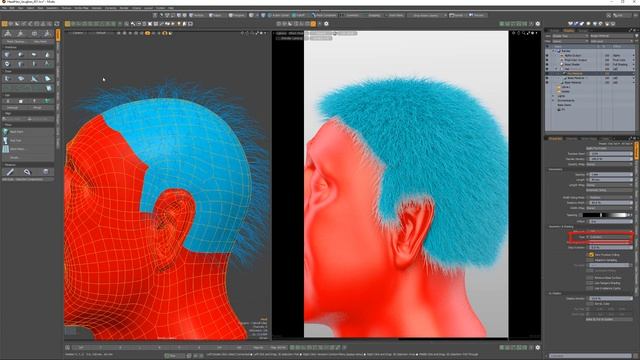The image size is (640, 360).
Task: Click the Tapering gradient bar
Action: pos(606,215)
